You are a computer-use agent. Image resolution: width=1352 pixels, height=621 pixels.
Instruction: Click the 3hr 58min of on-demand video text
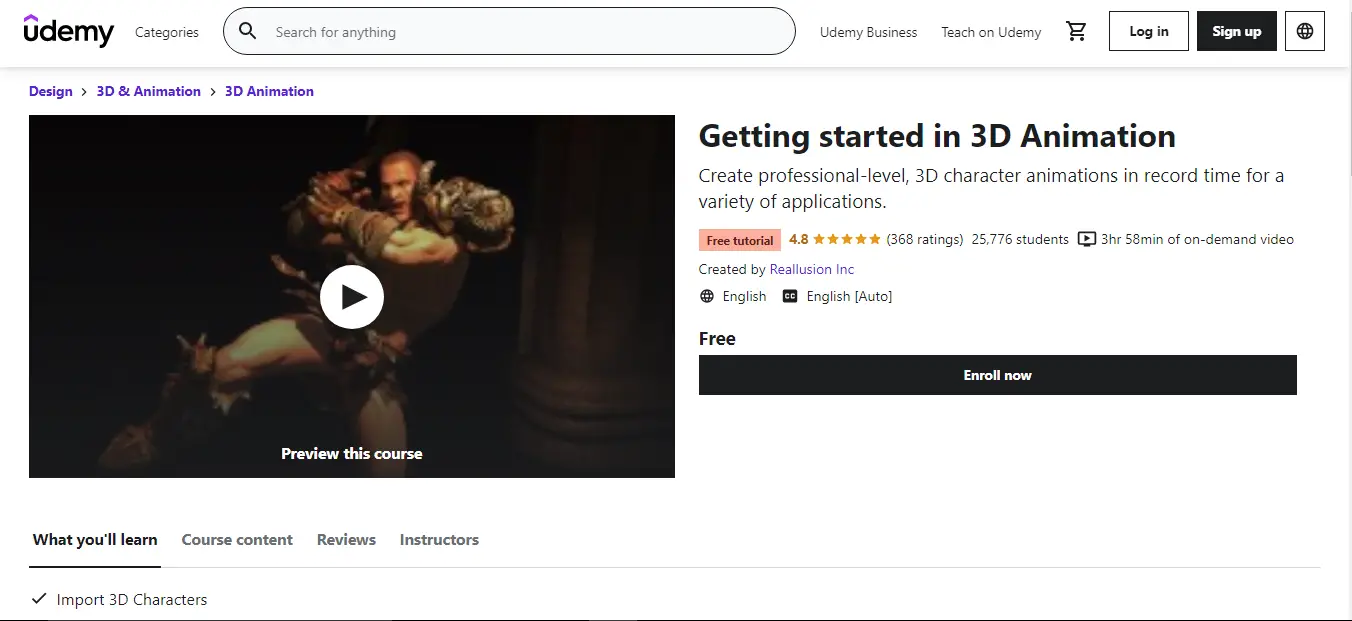coord(1197,240)
